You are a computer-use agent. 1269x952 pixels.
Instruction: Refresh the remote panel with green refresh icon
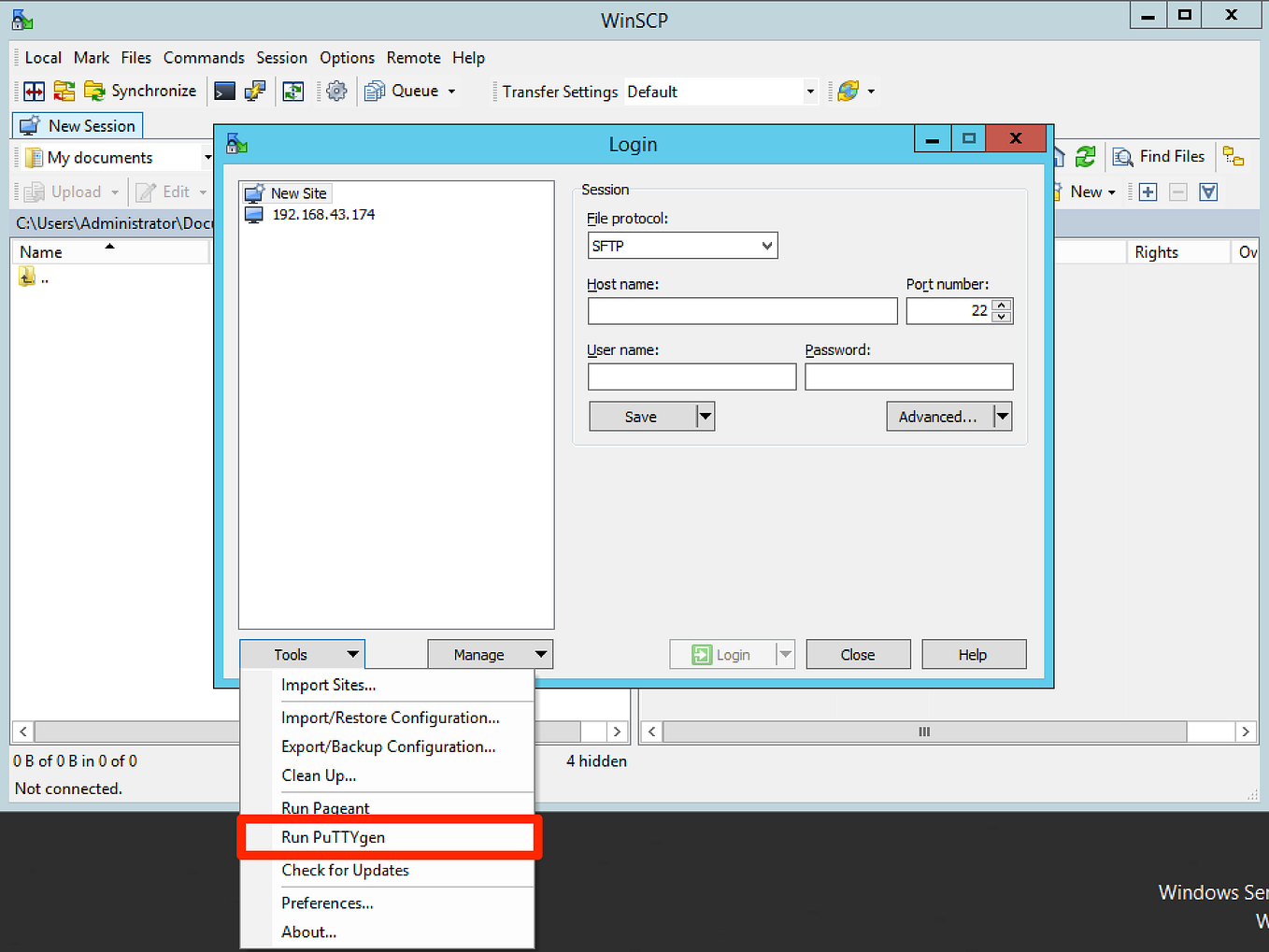pyautogui.click(x=1085, y=157)
